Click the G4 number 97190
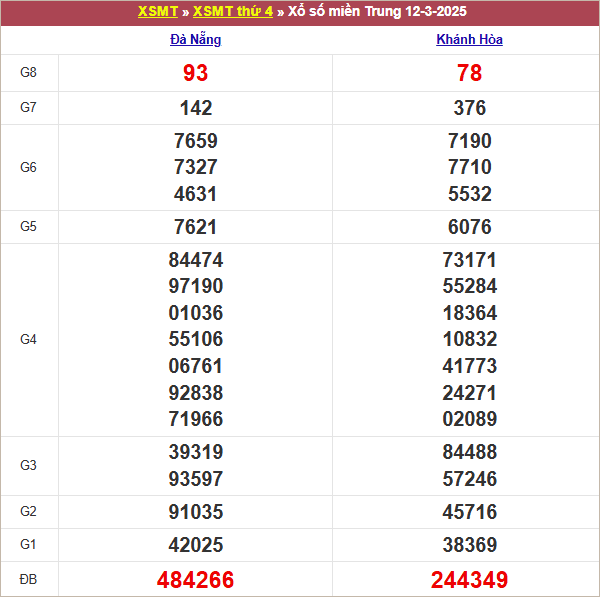Viewport: 600px width, 597px height. click(196, 286)
